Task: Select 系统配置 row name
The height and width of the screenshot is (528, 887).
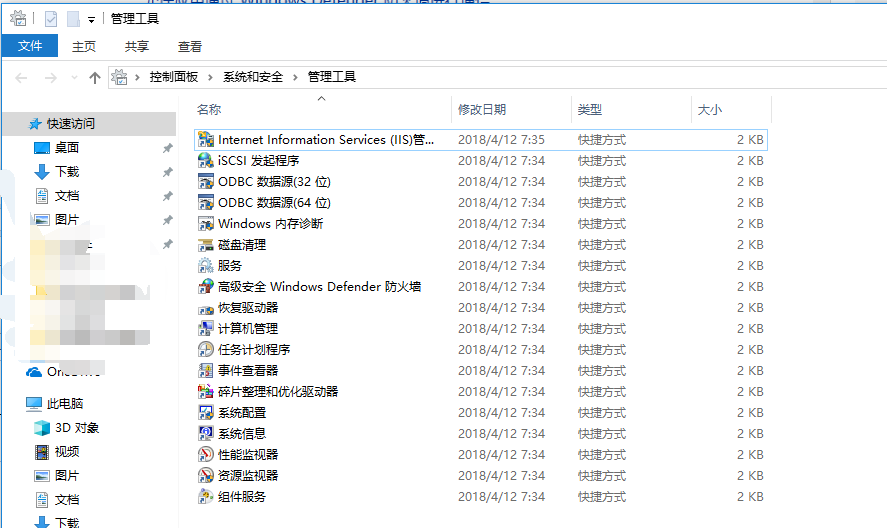Action: pyautogui.click(x=242, y=413)
